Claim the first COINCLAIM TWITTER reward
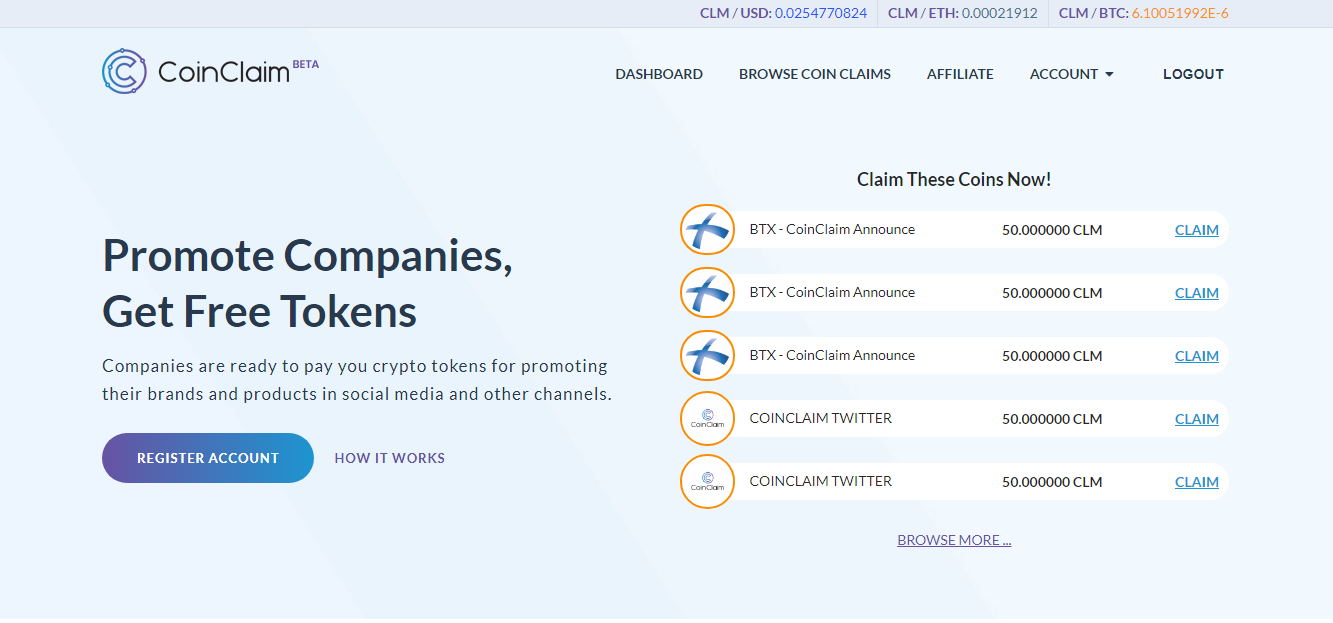Screen dimensions: 1333x623 [x=1196, y=418]
